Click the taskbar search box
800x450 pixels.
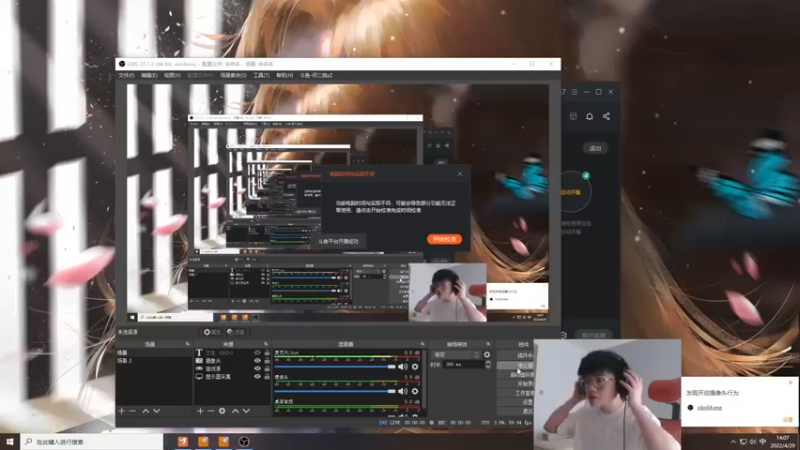click(x=92, y=441)
